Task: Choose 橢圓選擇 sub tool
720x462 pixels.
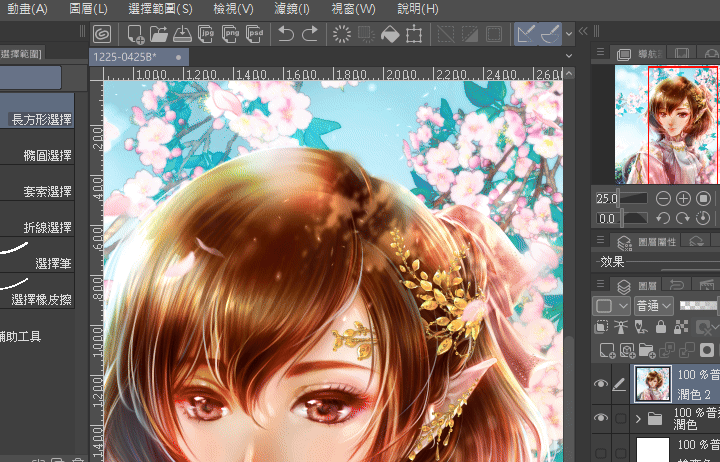Action: [37, 146]
